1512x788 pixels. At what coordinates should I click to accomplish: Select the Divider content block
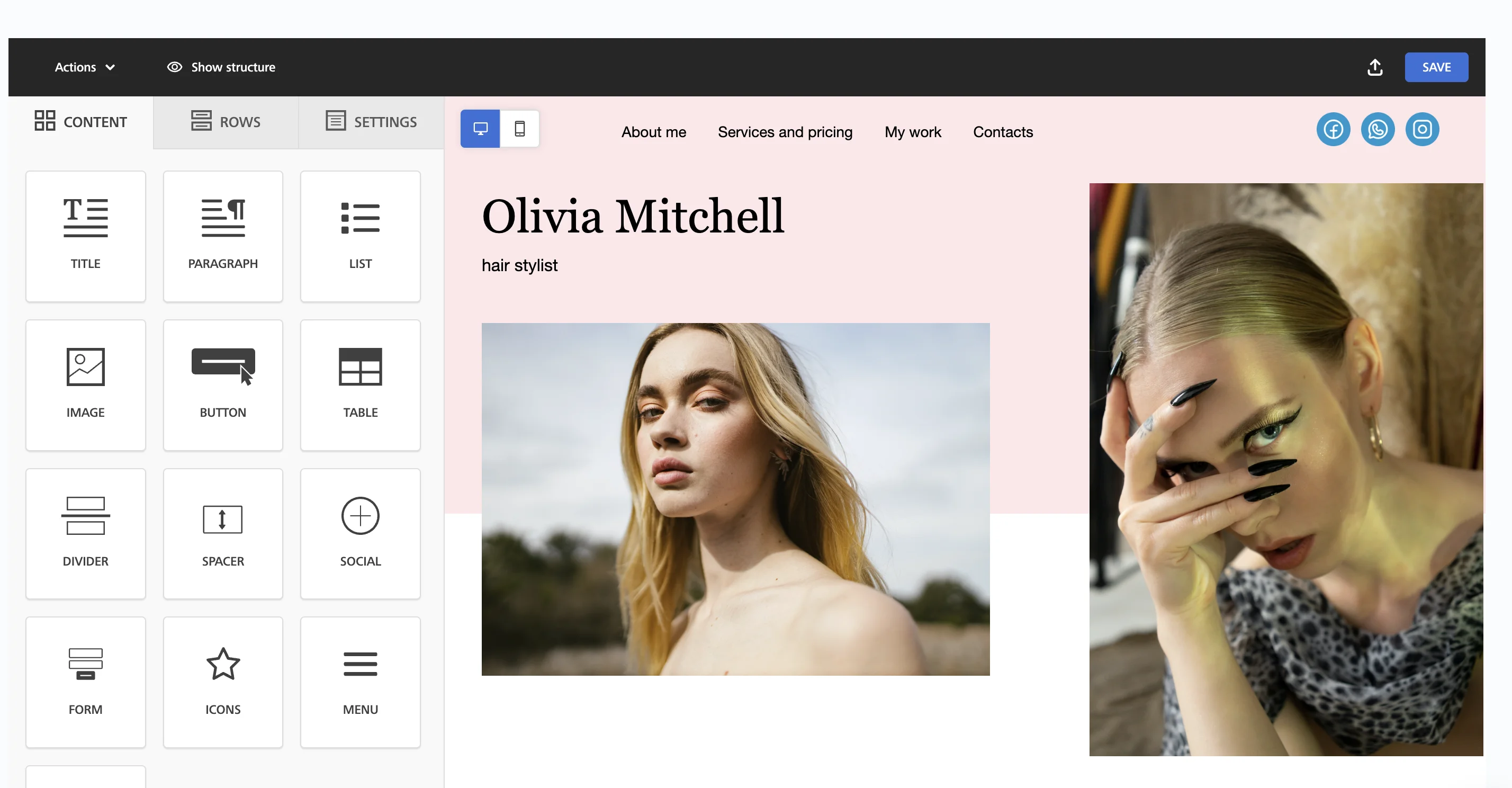pyautogui.click(x=85, y=533)
